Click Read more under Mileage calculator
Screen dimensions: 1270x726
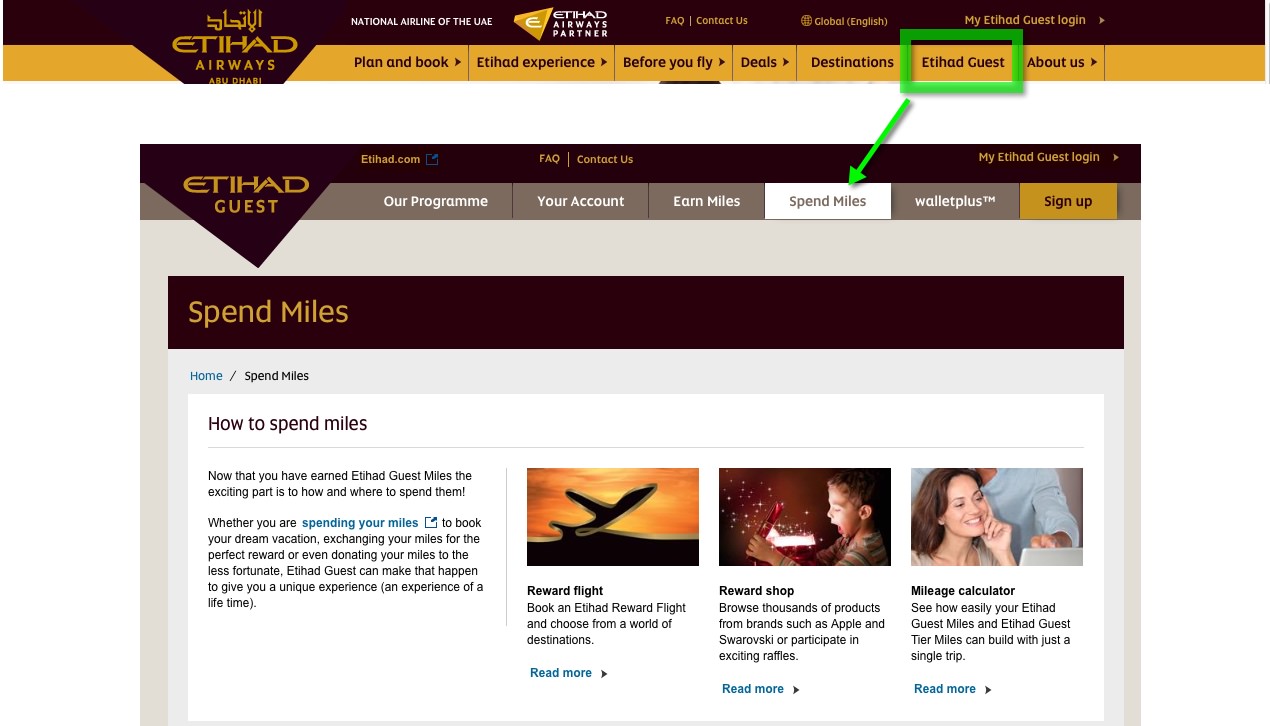pyautogui.click(x=945, y=689)
